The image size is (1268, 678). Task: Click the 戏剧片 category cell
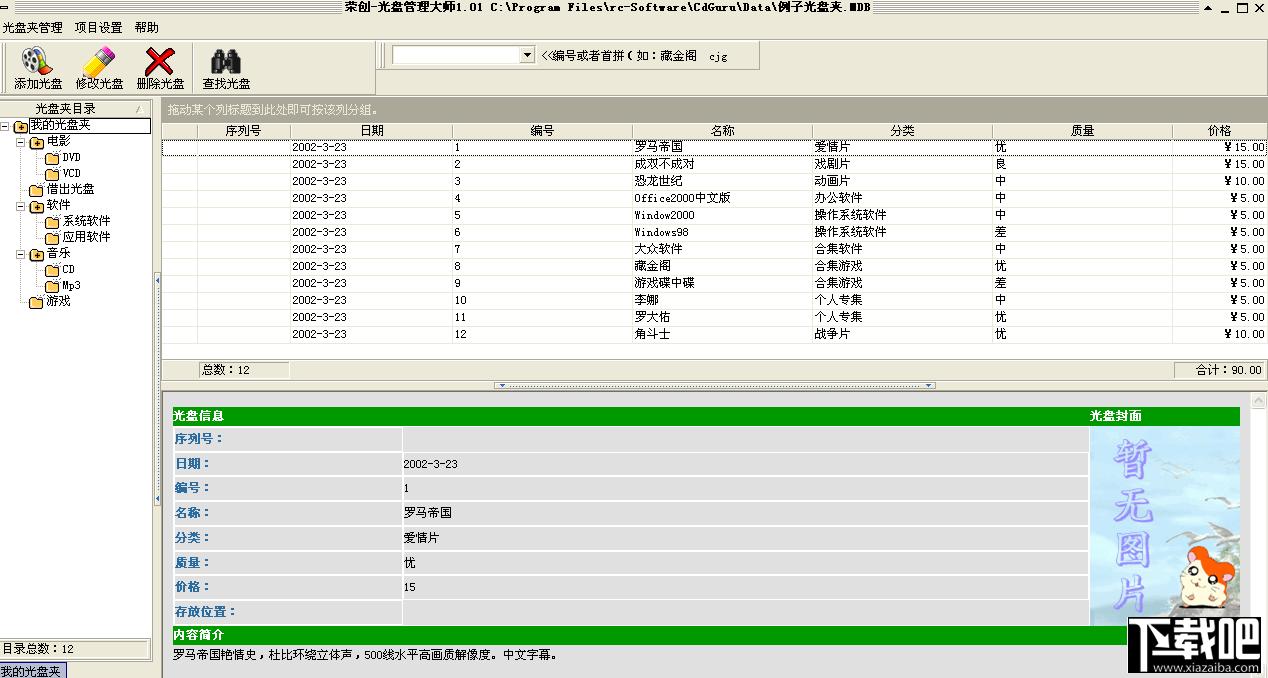[902, 164]
